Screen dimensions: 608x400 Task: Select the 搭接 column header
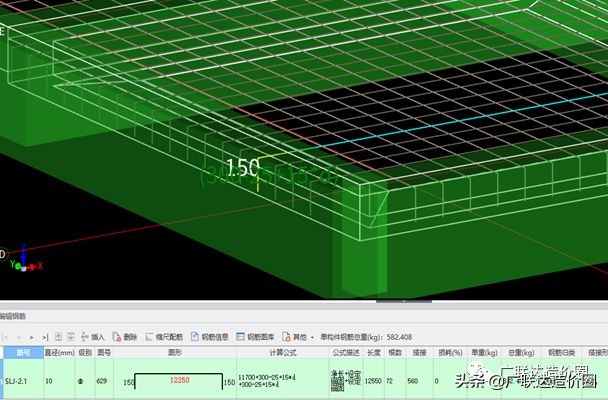coord(420,353)
